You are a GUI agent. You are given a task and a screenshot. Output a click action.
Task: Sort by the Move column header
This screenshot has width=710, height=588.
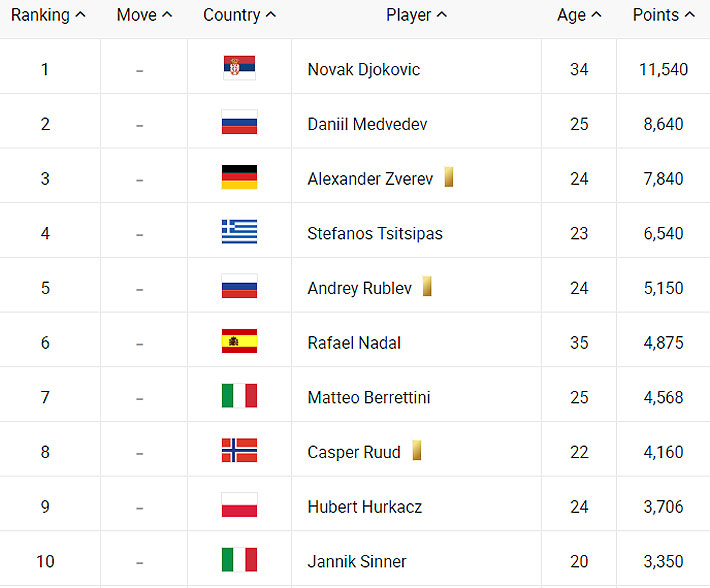coord(144,15)
